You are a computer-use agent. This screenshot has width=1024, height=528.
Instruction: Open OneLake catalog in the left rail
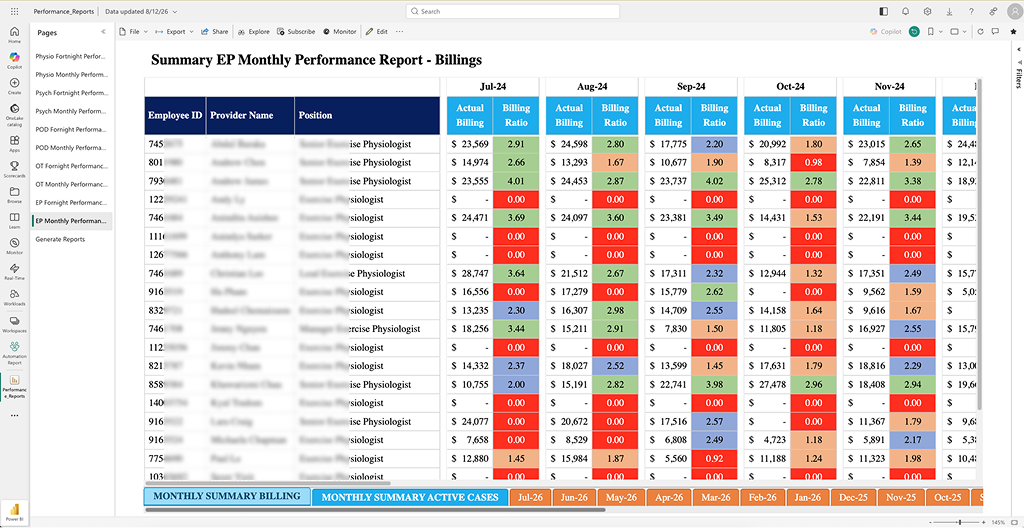point(14,115)
